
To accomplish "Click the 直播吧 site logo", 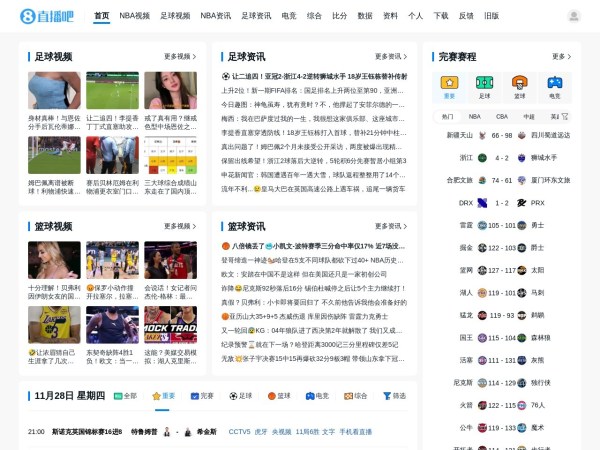I will click(46, 16).
